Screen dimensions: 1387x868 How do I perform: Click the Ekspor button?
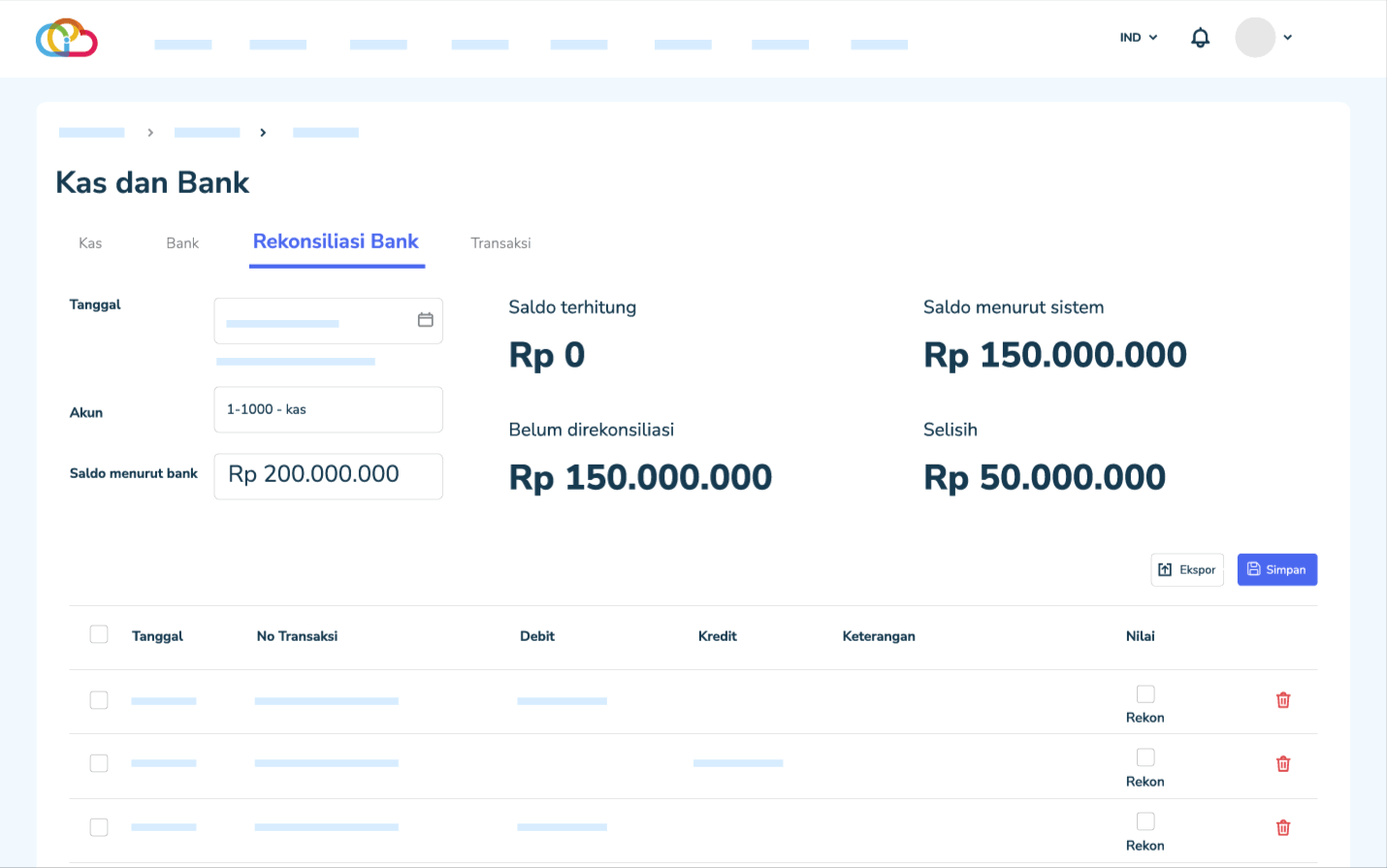tap(1186, 570)
